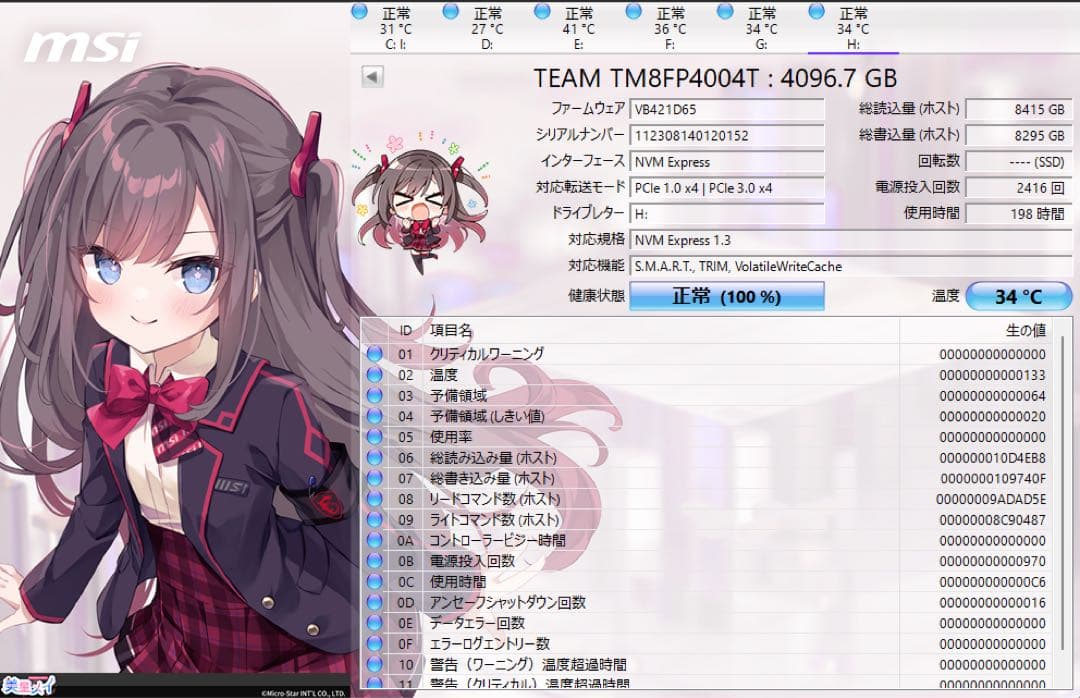
Task: Click status icon for 警告（ワーニング）温度超過時間 row
Action: click(375, 664)
